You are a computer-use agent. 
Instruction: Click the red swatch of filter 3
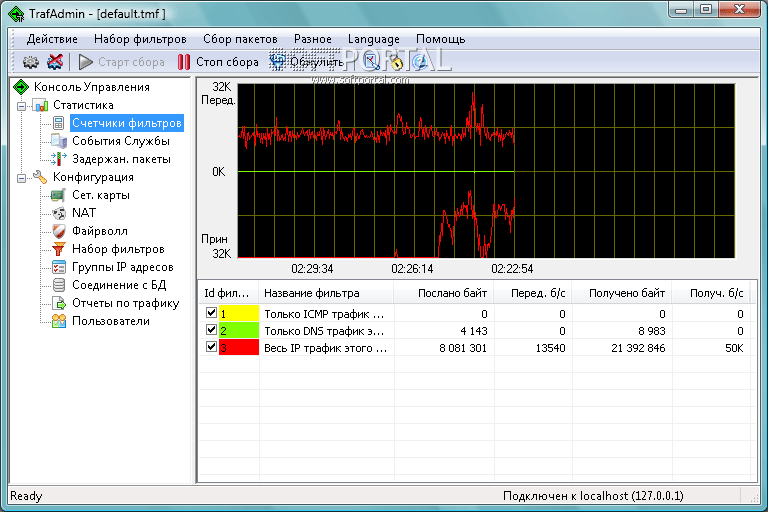click(239, 348)
